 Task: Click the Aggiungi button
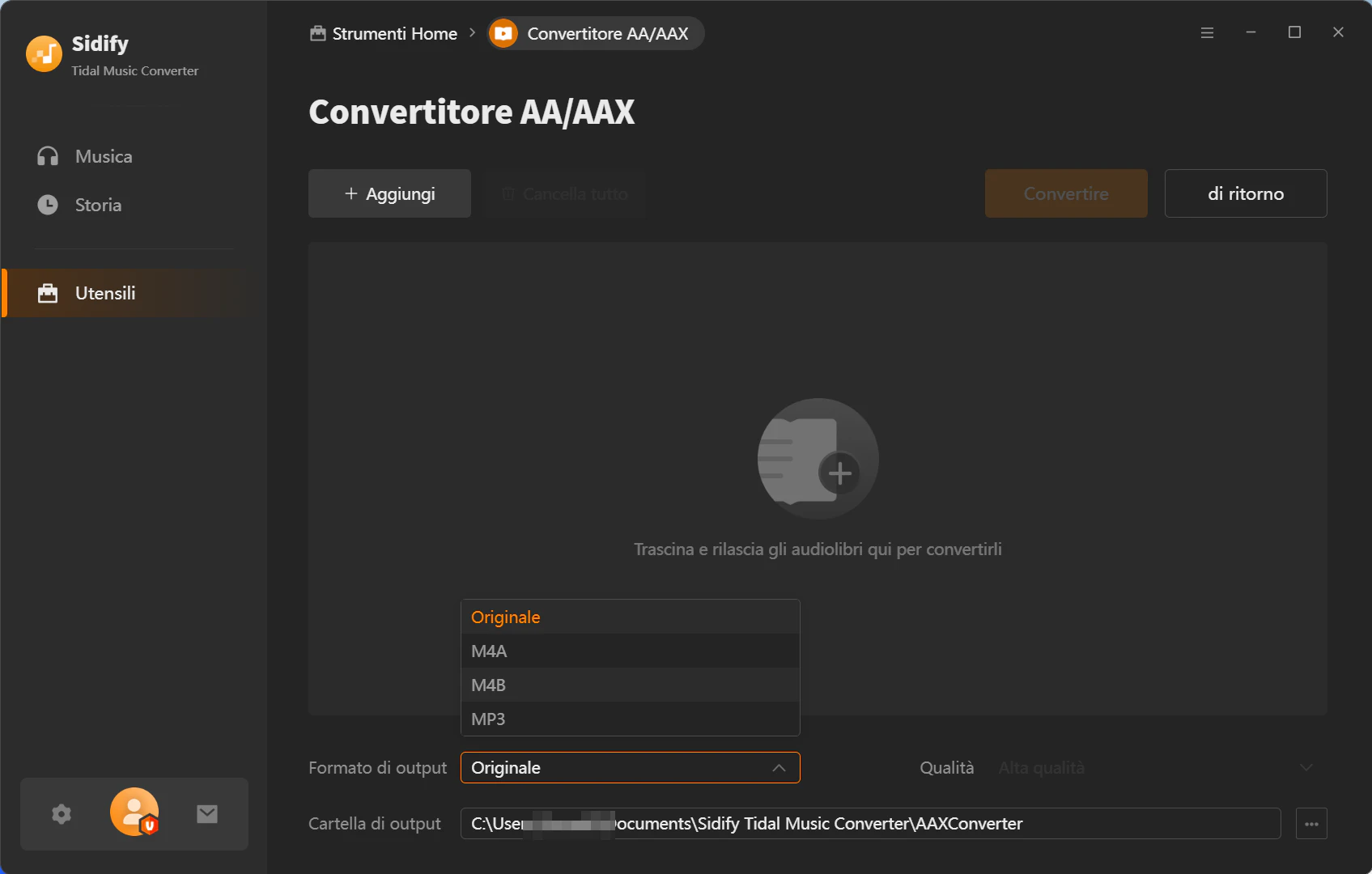click(x=389, y=193)
